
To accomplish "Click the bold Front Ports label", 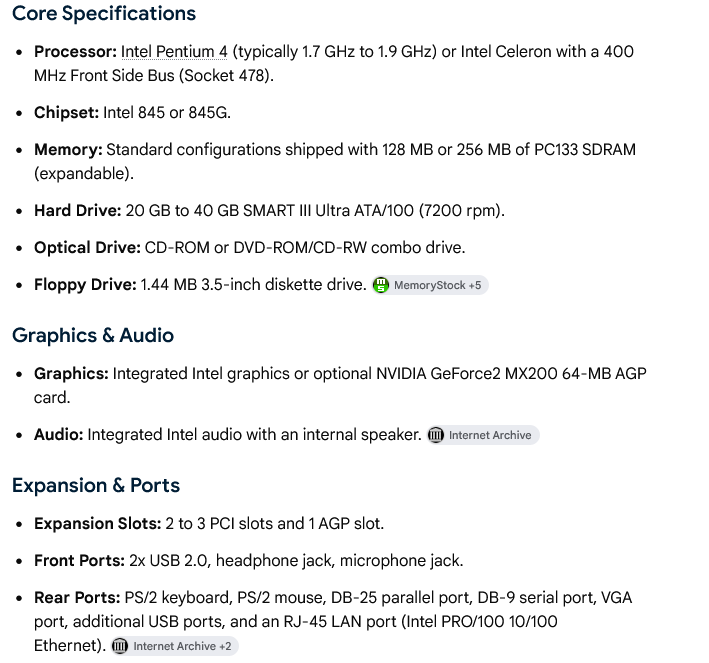I will [x=80, y=560].
